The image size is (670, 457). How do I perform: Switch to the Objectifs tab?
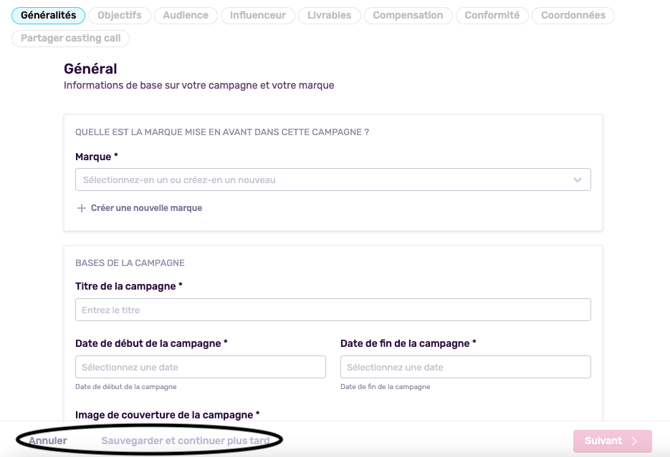(x=120, y=15)
